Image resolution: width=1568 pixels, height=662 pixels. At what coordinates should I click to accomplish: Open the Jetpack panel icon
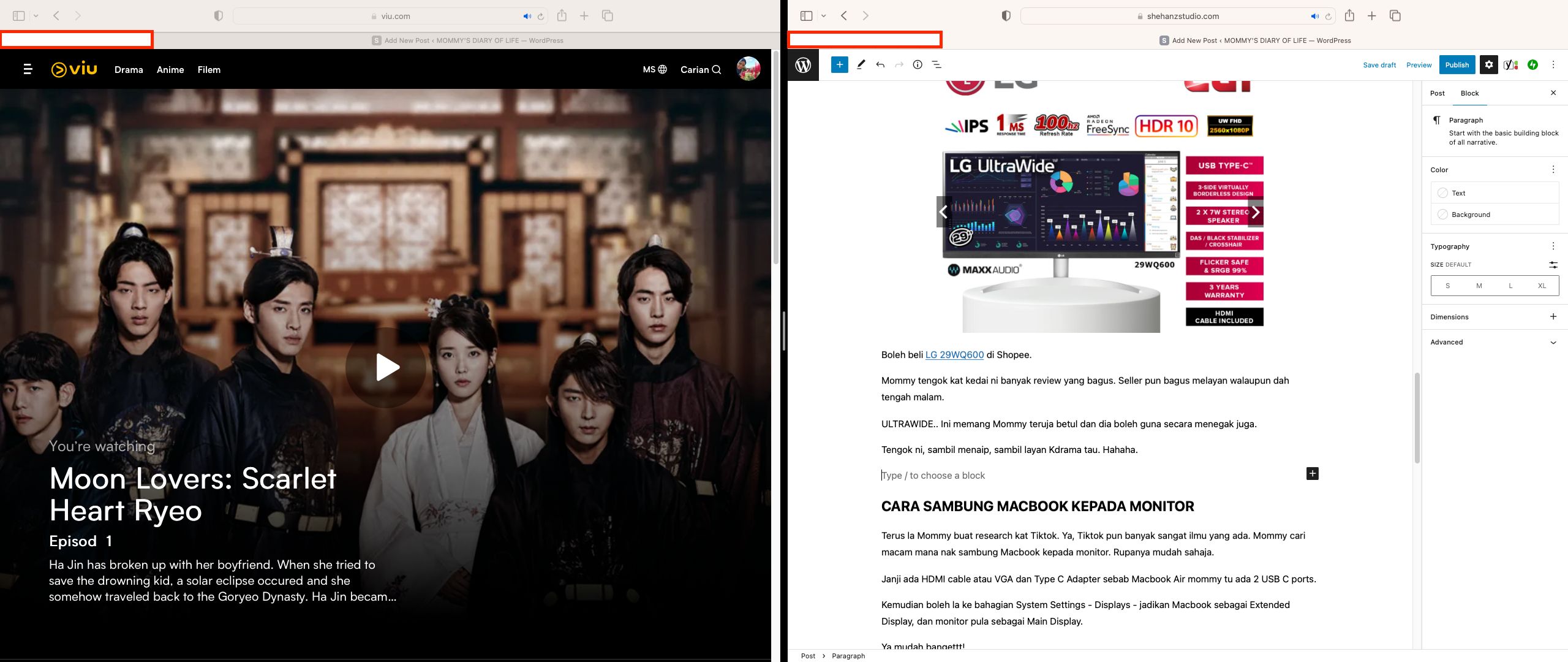pyautogui.click(x=1532, y=64)
